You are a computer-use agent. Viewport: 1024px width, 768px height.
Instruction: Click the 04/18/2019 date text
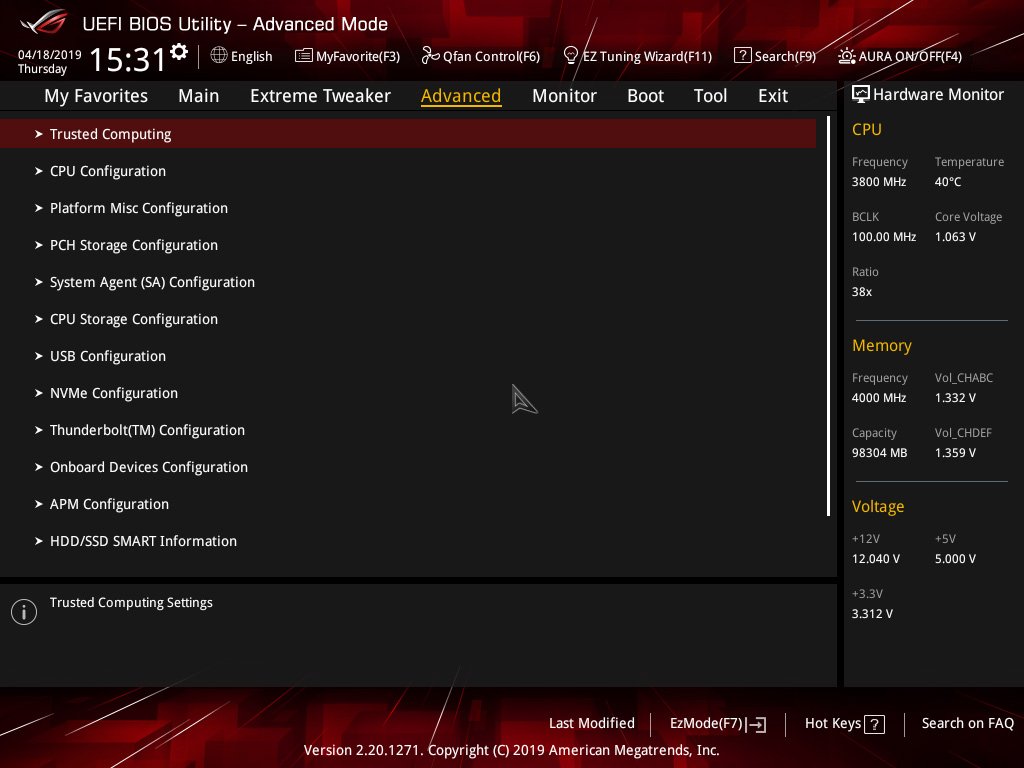click(x=50, y=55)
